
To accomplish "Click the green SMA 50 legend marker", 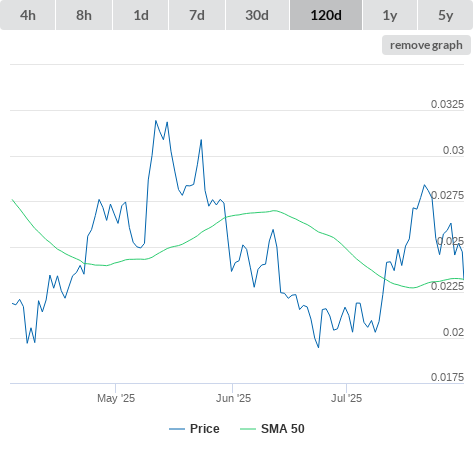I will tap(248, 429).
